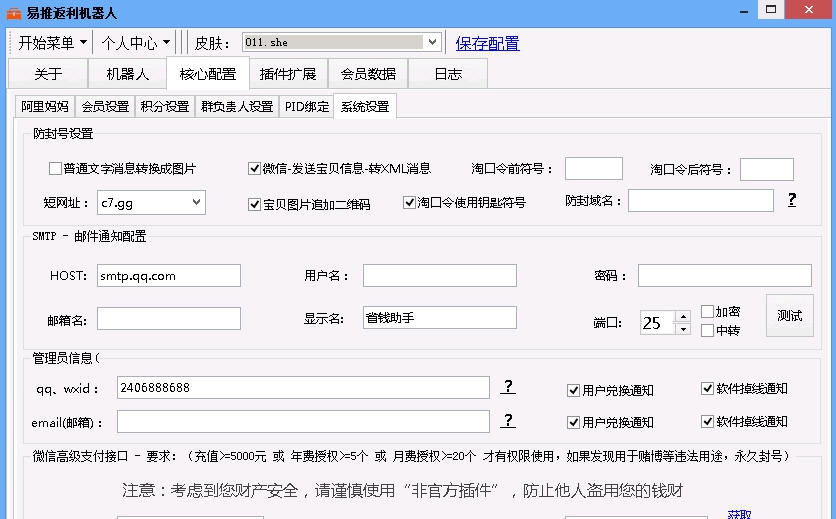
Task: Enable the 中转 checkbox
Action: tap(707, 330)
